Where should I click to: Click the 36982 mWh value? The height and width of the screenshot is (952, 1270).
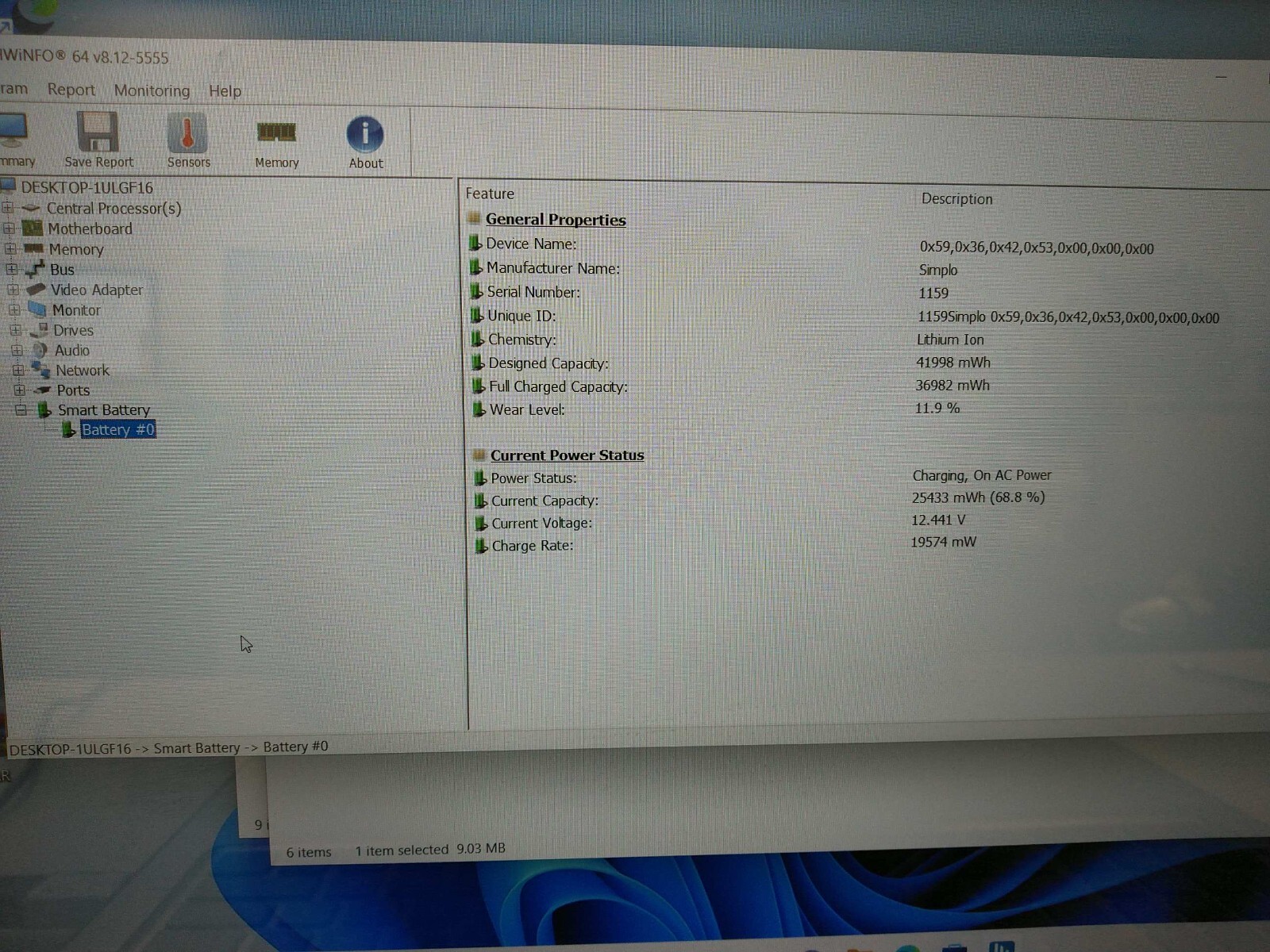click(952, 386)
